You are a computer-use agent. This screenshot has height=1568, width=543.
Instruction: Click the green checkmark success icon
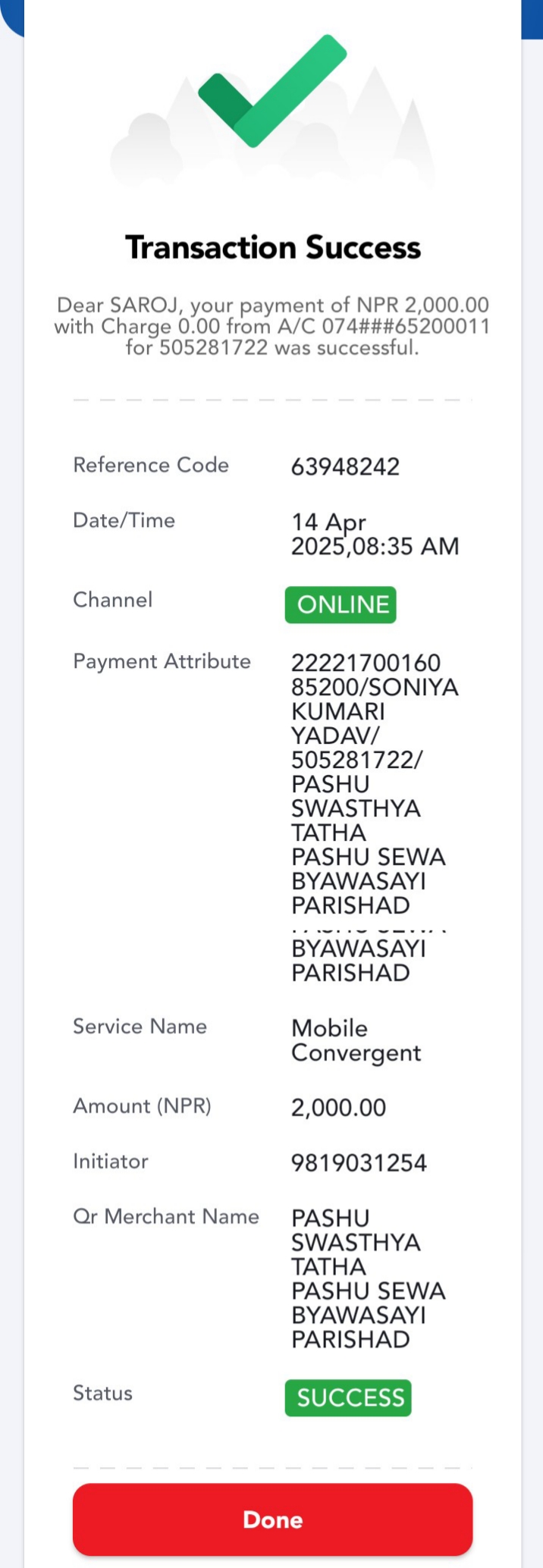coord(272,90)
